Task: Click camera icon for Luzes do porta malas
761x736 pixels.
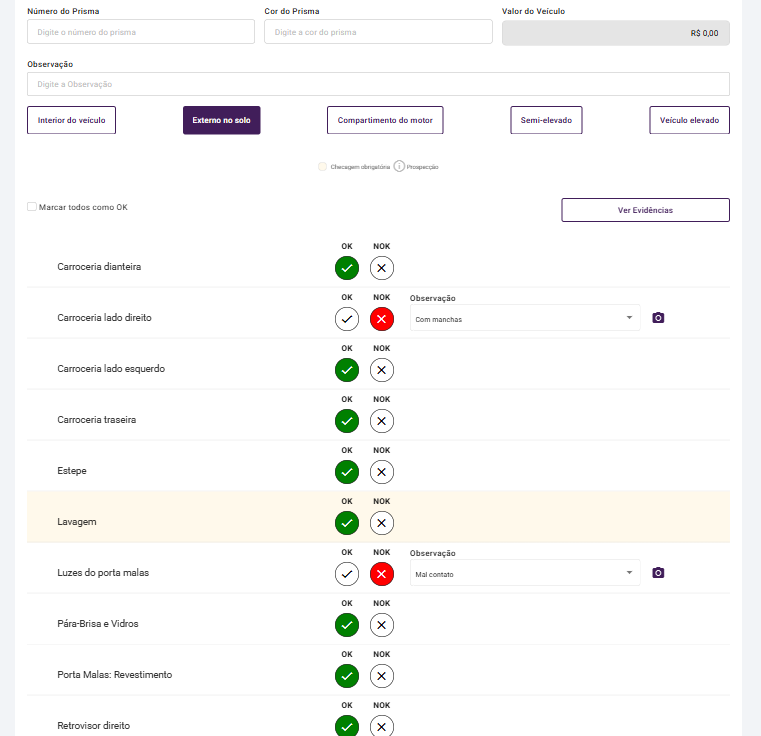Action: click(x=658, y=573)
